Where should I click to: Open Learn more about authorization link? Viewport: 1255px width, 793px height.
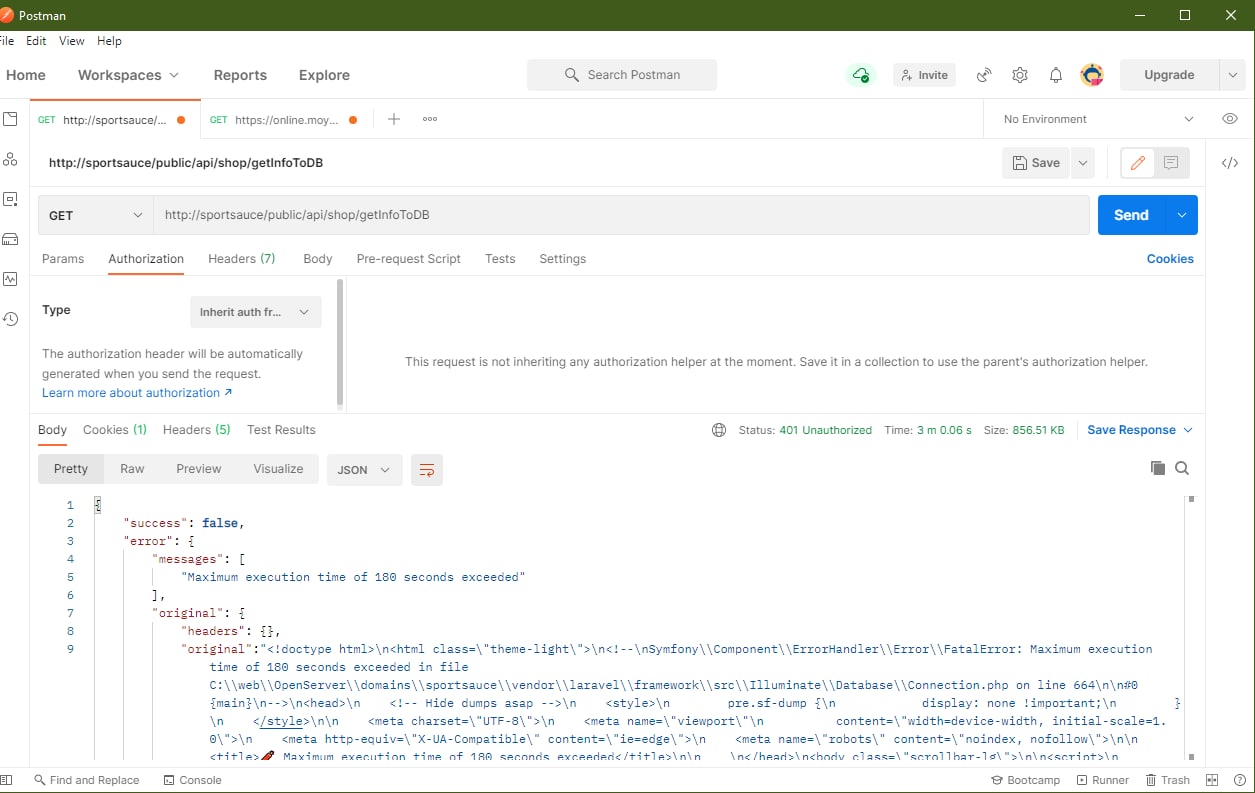137,393
